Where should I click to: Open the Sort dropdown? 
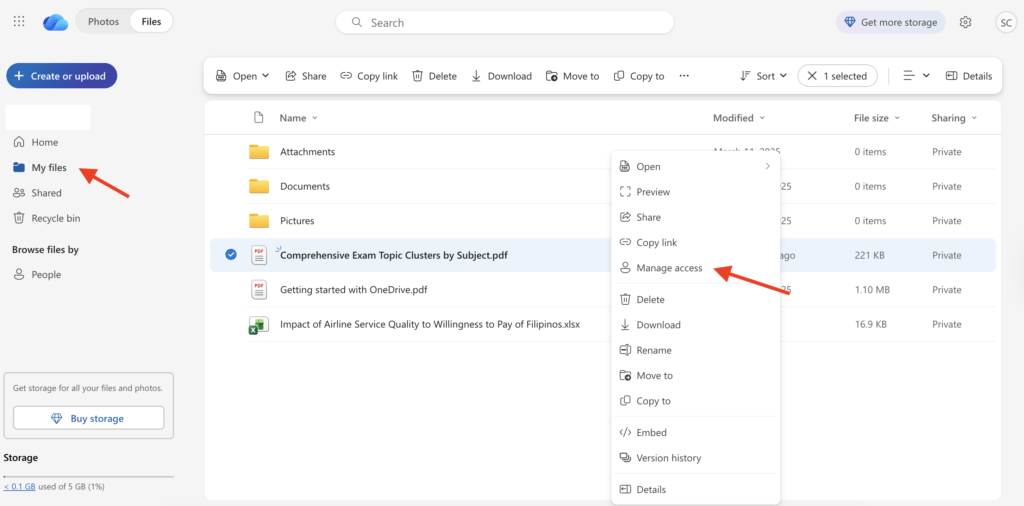point(763,76)
